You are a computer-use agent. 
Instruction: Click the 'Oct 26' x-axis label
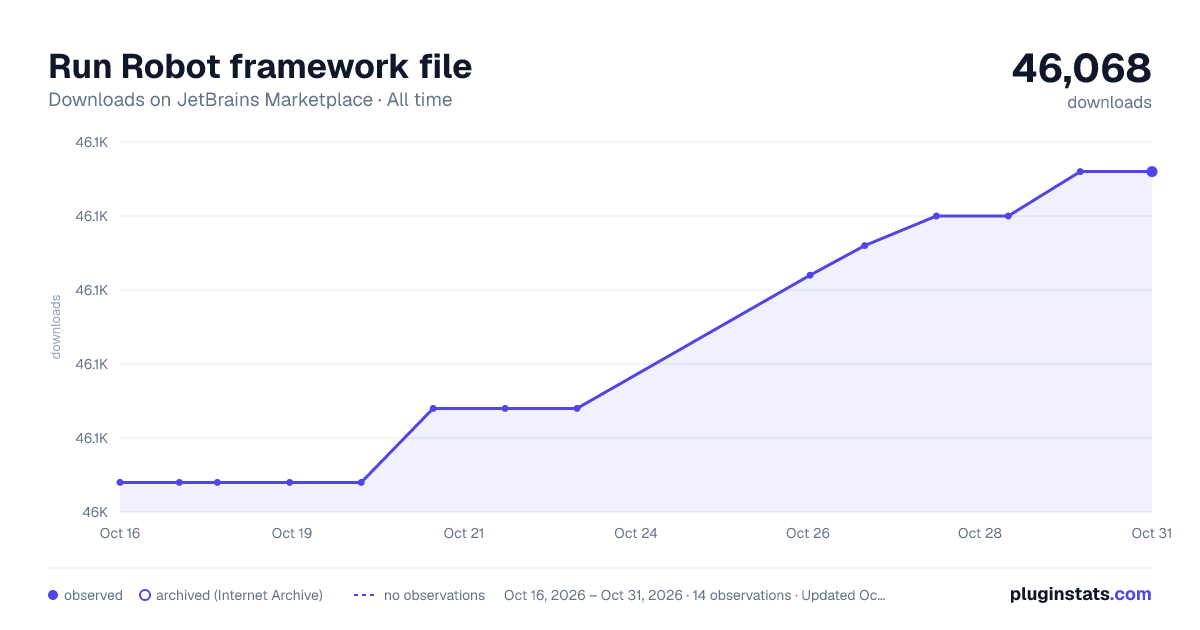point(808,533)
